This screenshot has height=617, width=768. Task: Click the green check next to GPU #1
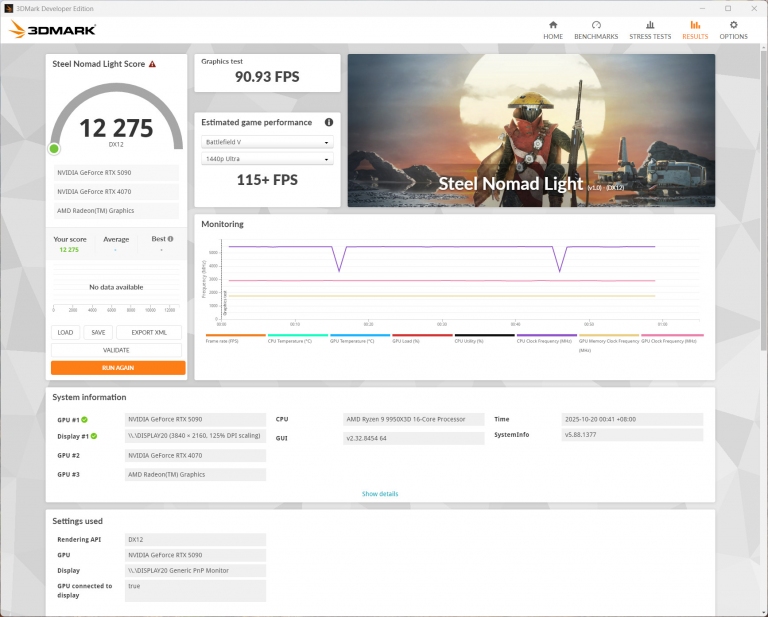coord(83,420)
